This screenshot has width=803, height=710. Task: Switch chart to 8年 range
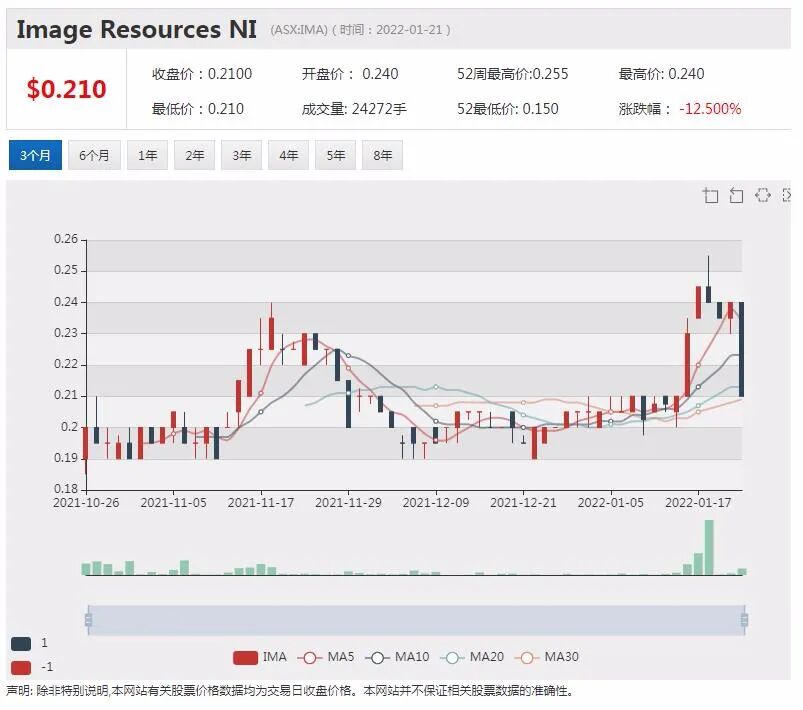[x=383, y=155]
